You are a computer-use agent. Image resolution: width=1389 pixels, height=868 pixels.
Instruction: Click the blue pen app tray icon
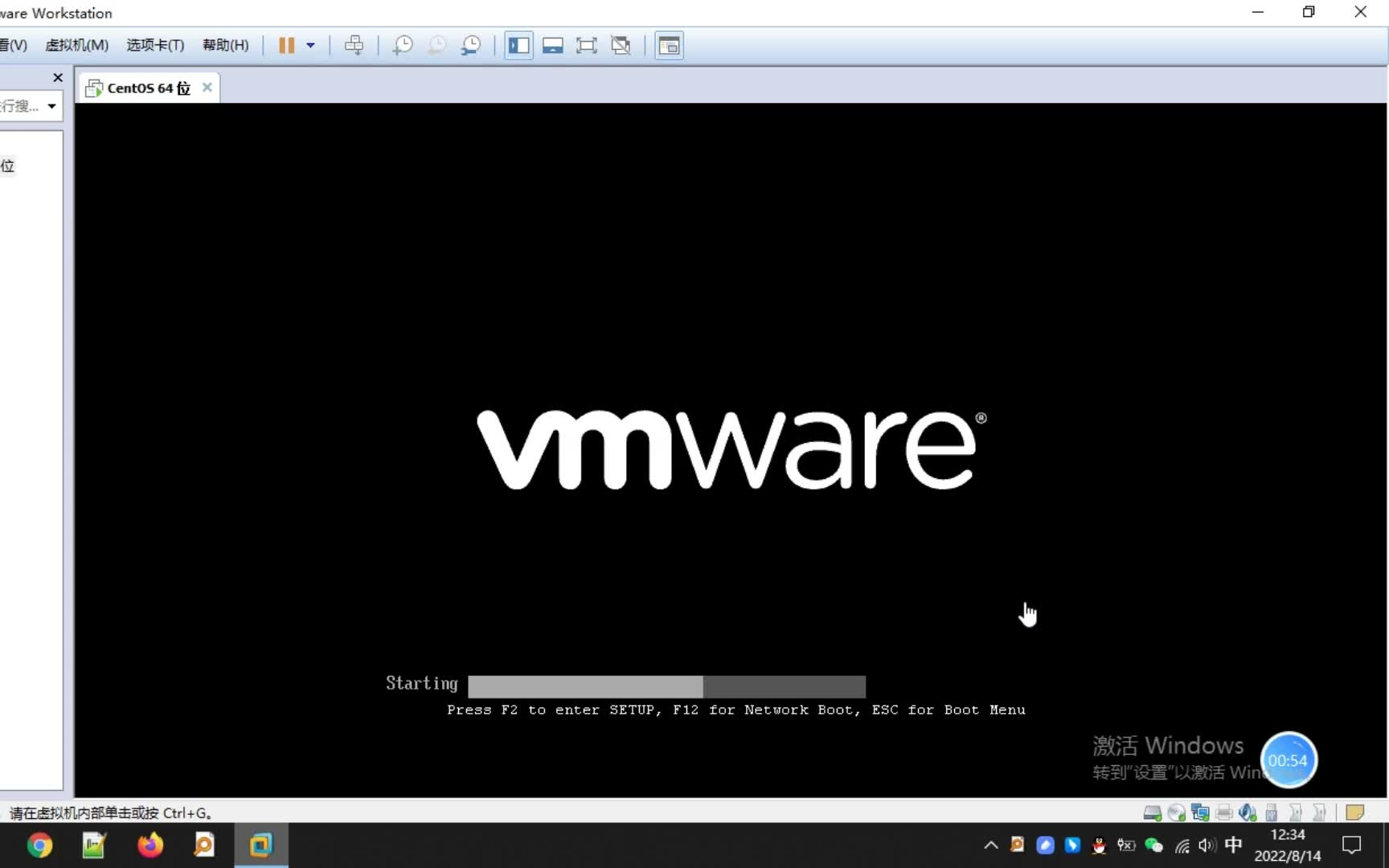pos(1045,845)
